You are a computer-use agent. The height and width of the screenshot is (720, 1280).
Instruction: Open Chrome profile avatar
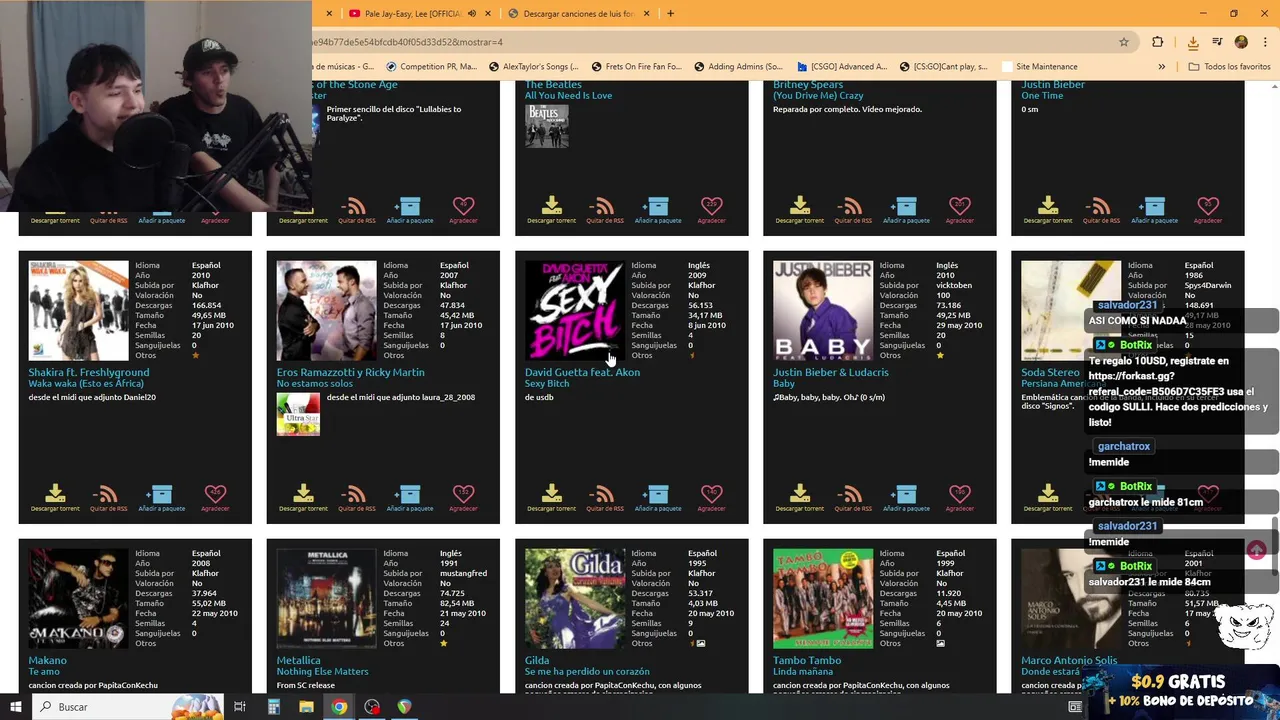[x=1241, y=42]
